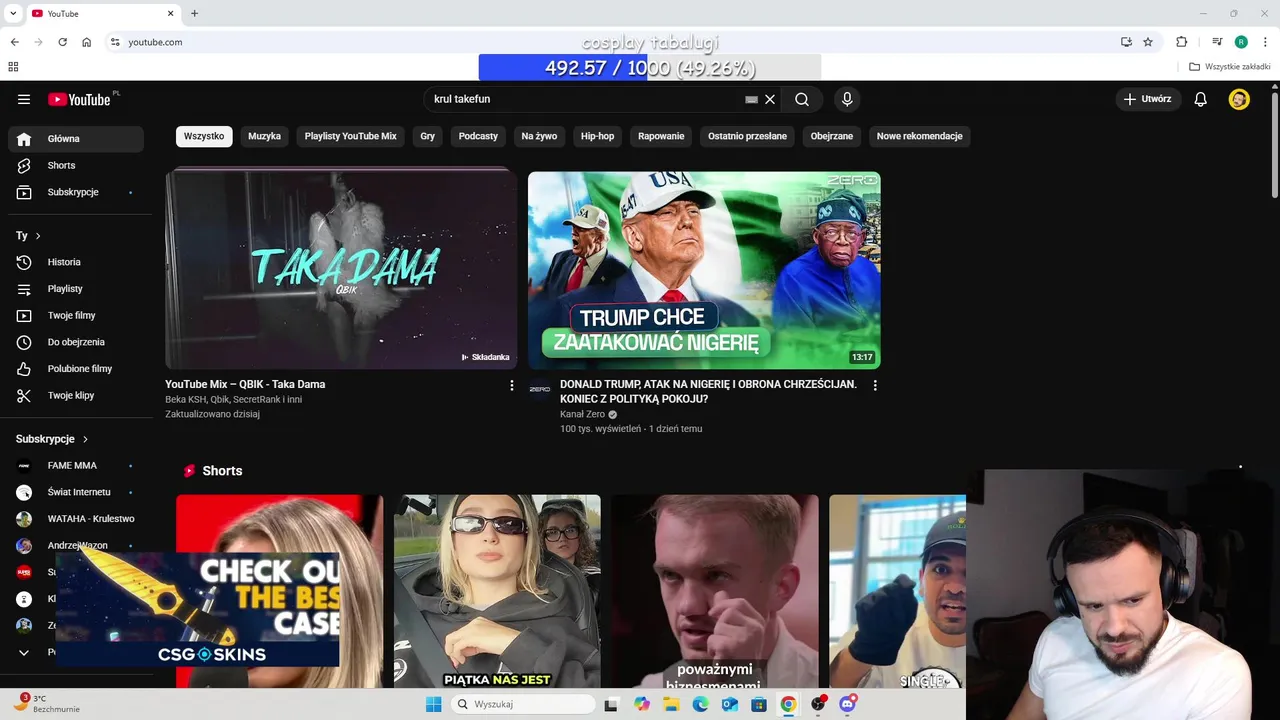Open Playlisty in the sidebar

pyautogui.click(x=76, y=289)
